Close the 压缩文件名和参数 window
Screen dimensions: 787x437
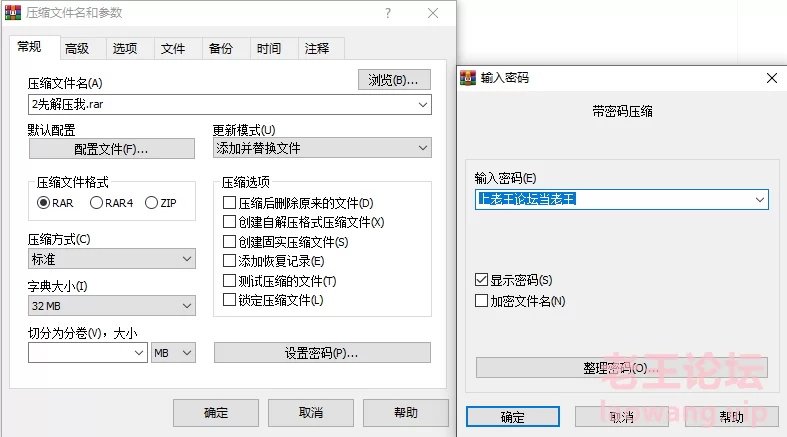coord(433,13)
